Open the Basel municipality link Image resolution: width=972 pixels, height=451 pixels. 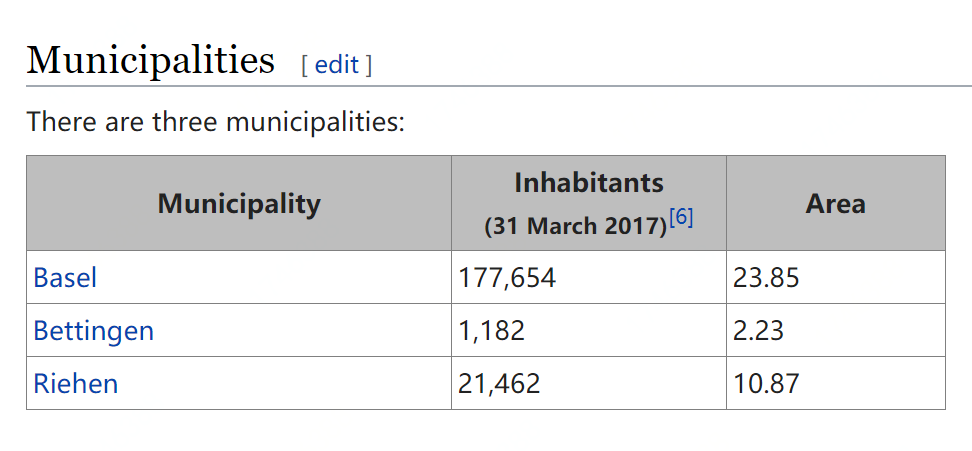point(65,277)
